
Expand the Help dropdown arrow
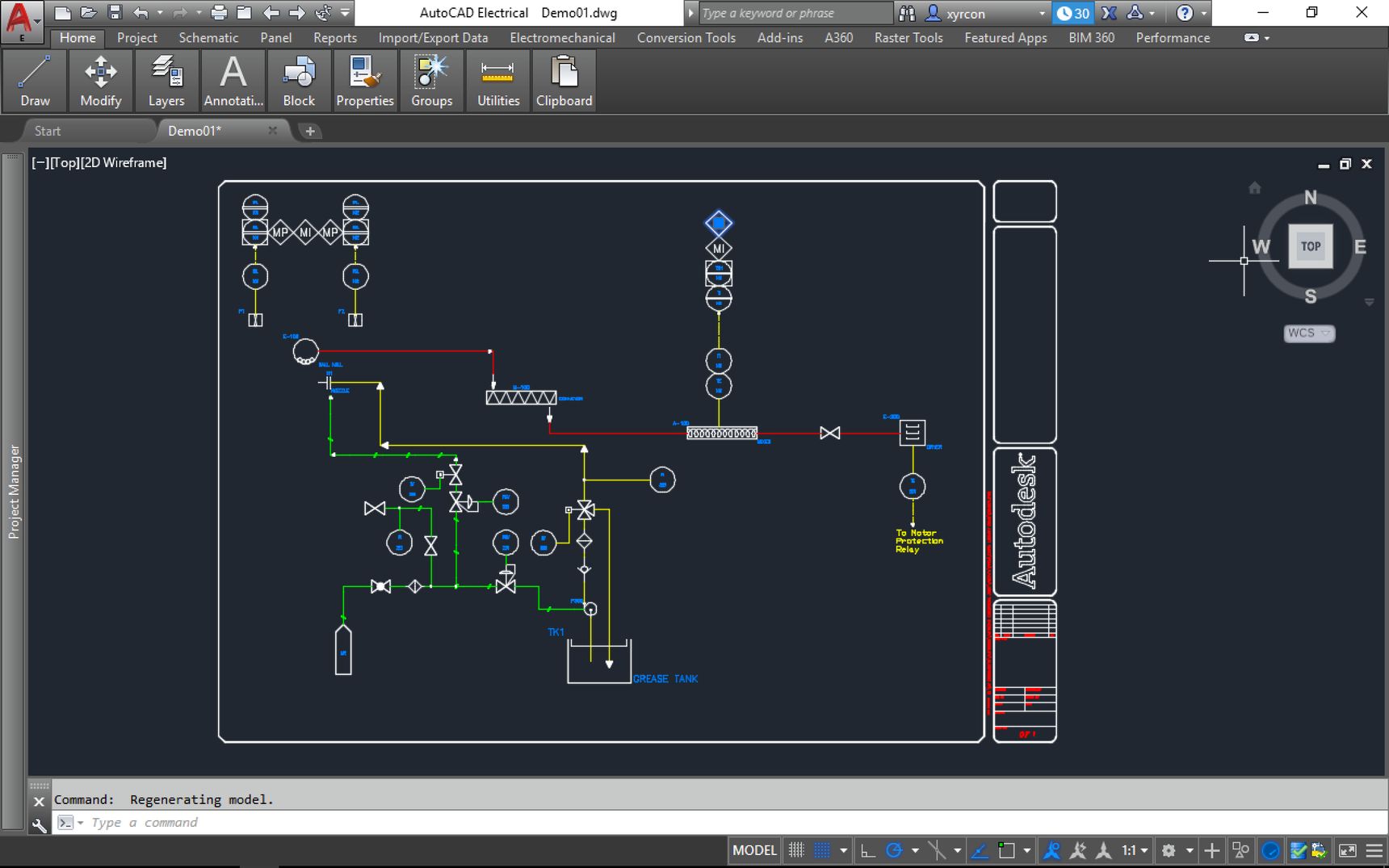point(1203,13)
